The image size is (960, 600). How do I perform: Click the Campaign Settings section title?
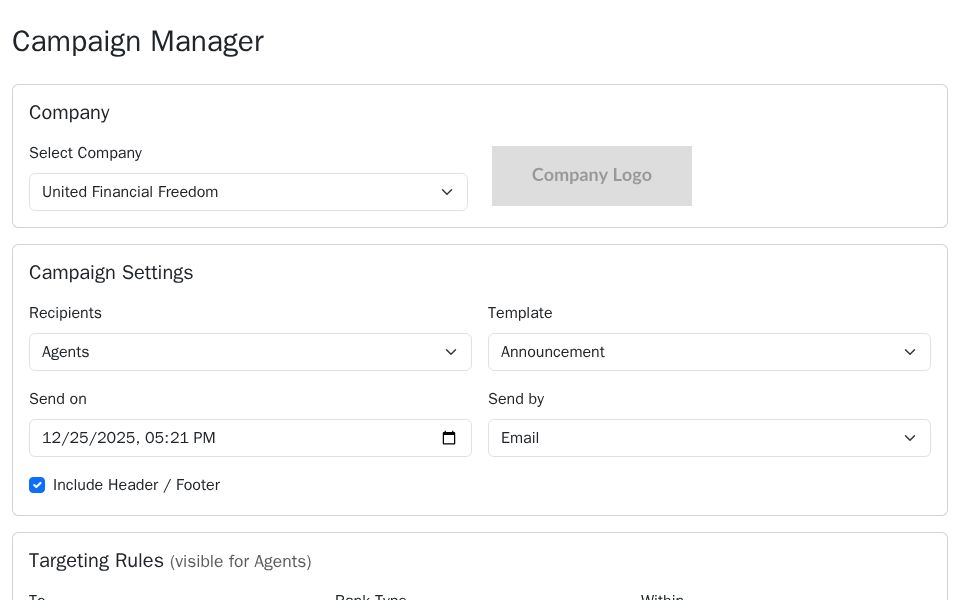111,272
